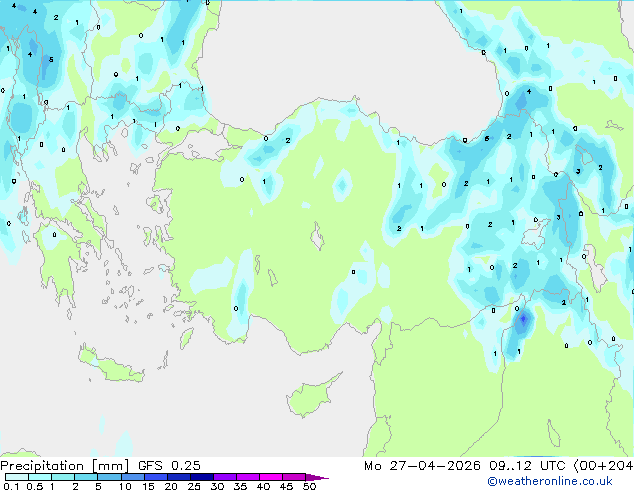This screenshot has width=634, height=490.
Task: Click the '45' legend scale label
Action: coord(286,486)
